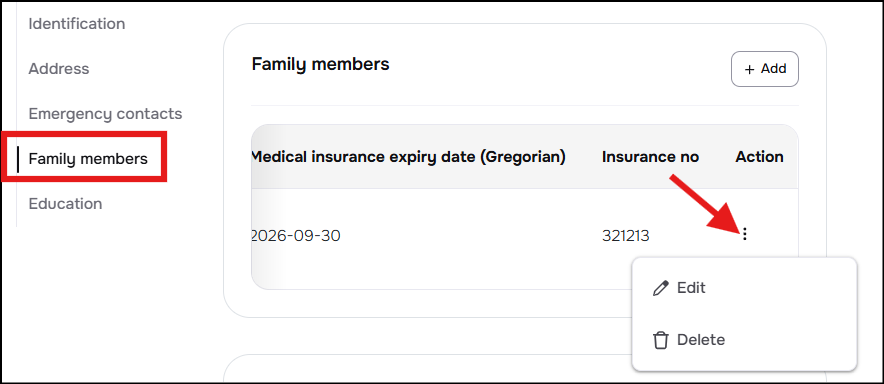This screenshot has height=384, width=884.
Task: Open the Address section in the sidebar
Action: (59, 69)
